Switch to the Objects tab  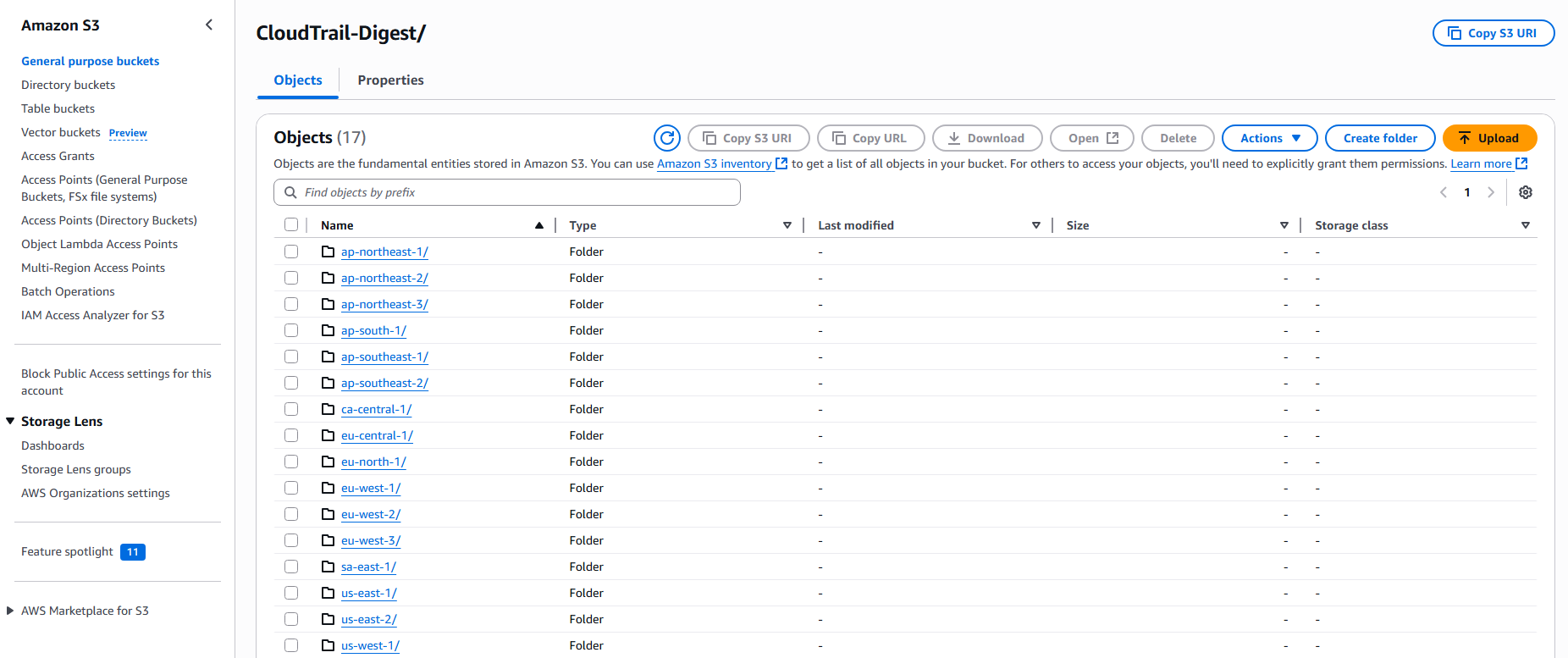pos(298,80)
